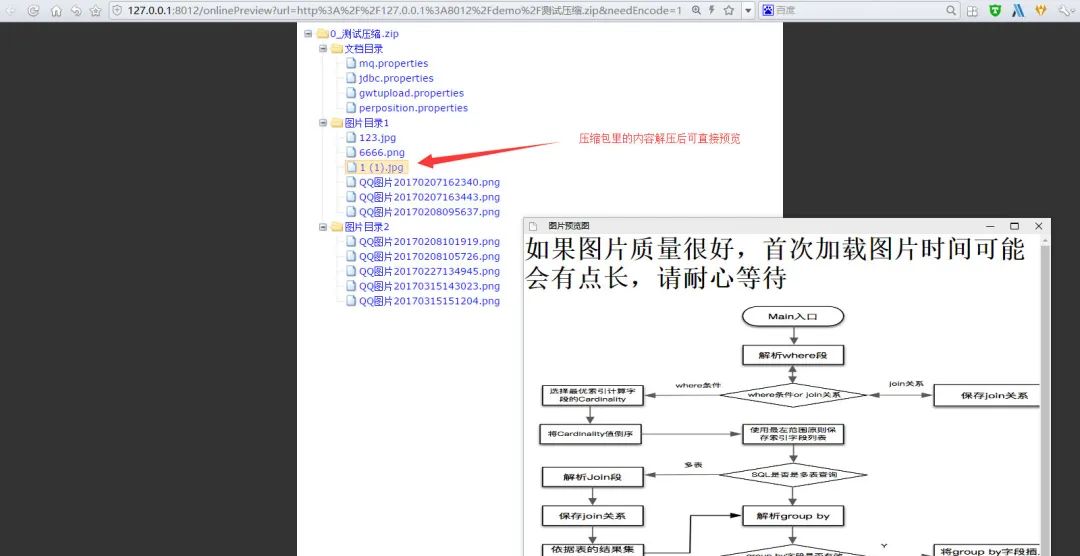The image size is (1080, 556).
Task: Open perposition.properties for preview
Action: point(413,108)
